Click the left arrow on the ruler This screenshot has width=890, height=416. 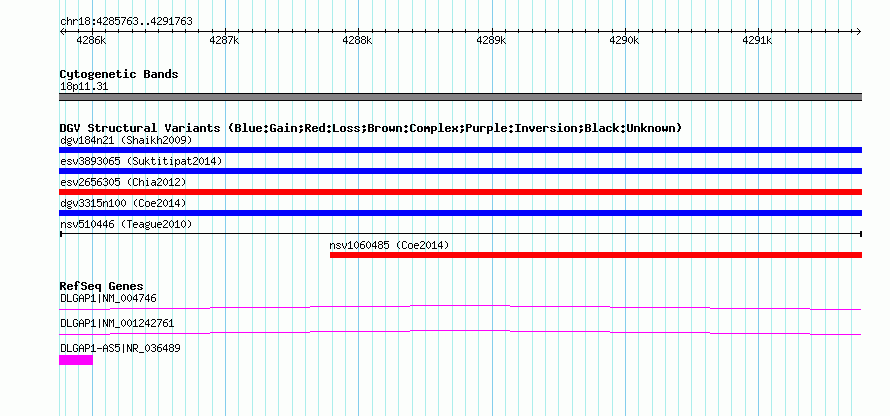(62, 31)
